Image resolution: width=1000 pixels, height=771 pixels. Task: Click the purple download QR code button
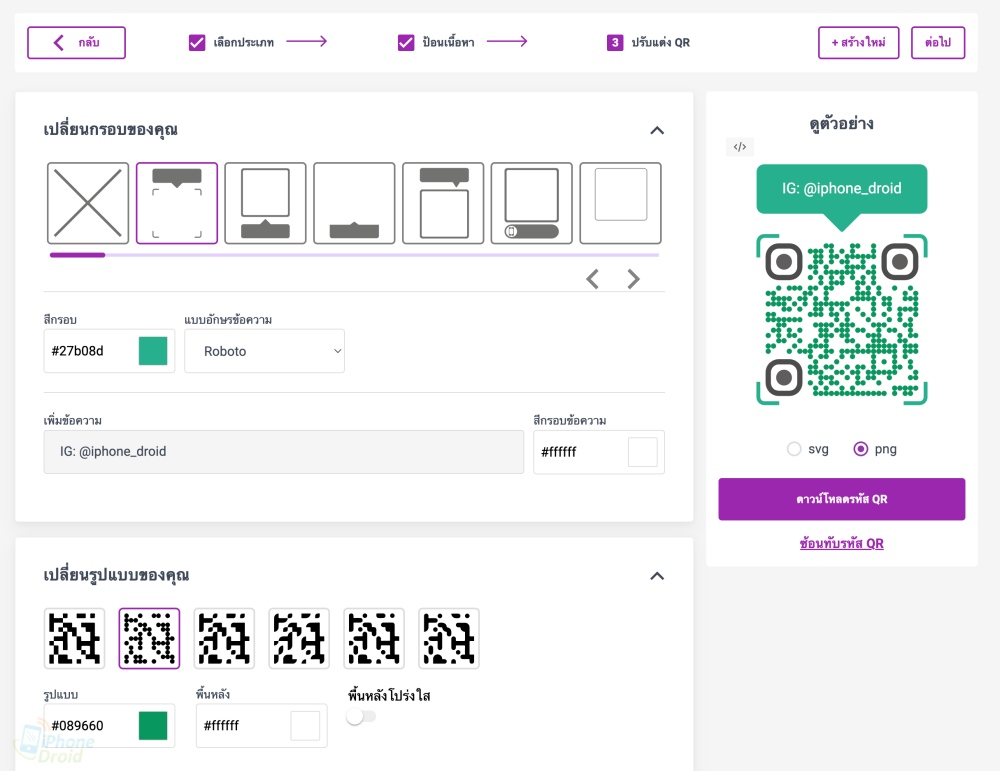(842, 499)
